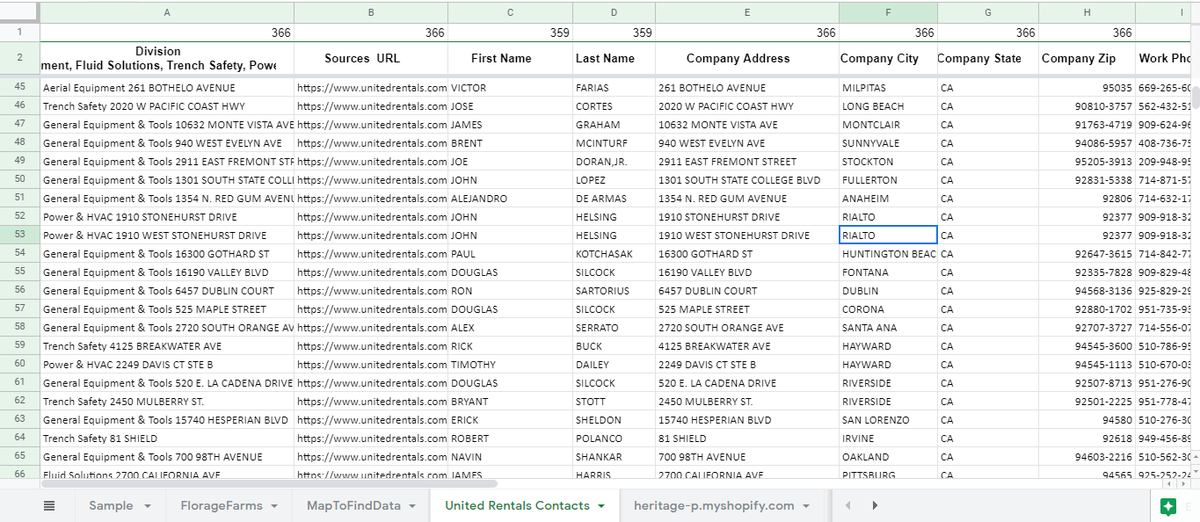Select the HUNTINGTON BEACH city cell
This screenshot has height=522, width=1200.
(x=888, y=254)
